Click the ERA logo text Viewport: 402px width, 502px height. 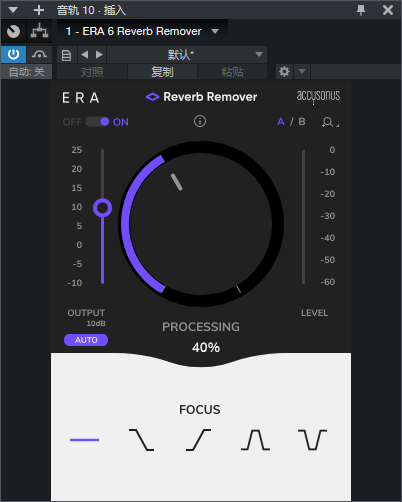81,98
